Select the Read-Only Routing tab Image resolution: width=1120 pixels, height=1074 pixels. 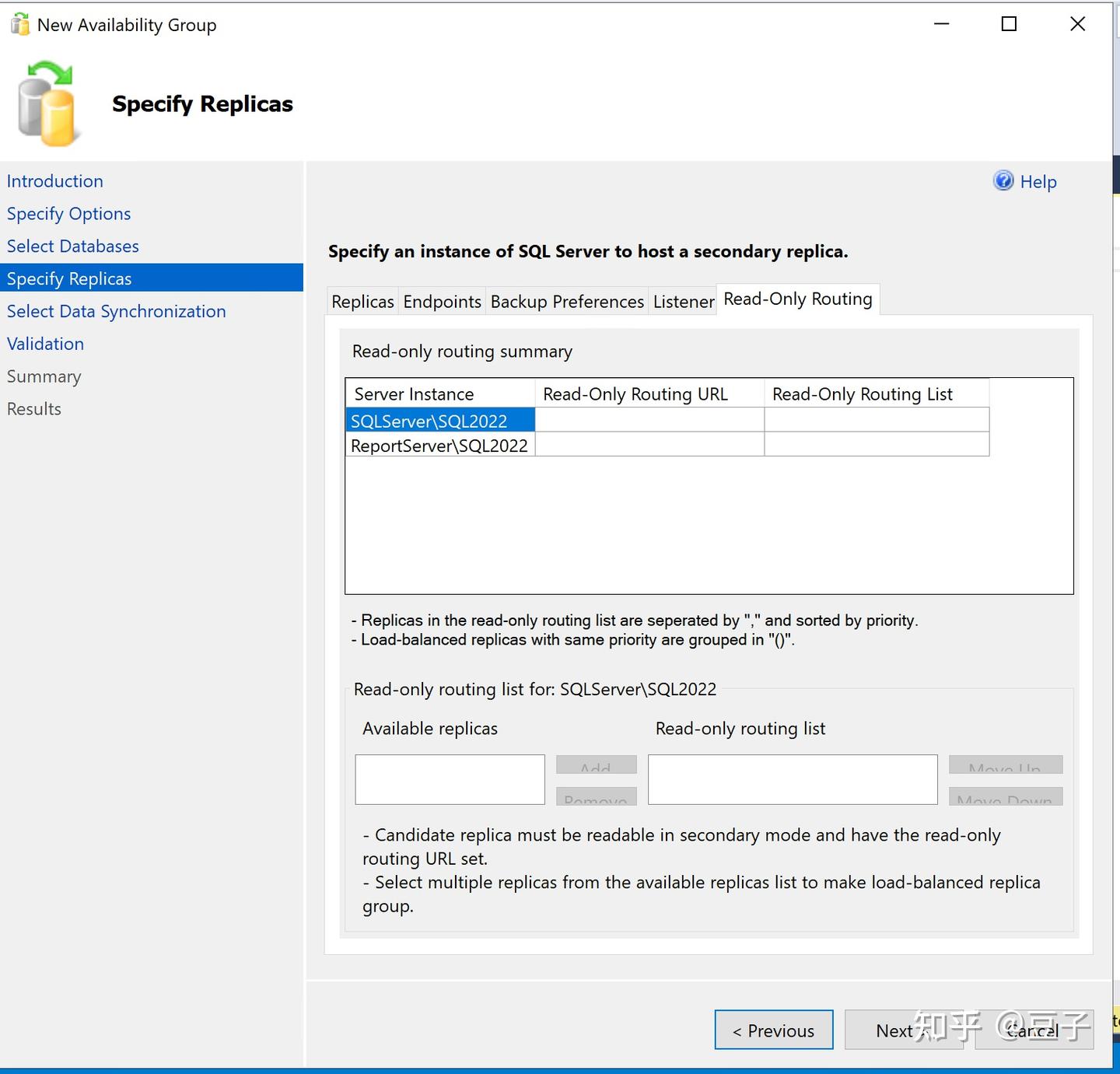tap(796, 299)
